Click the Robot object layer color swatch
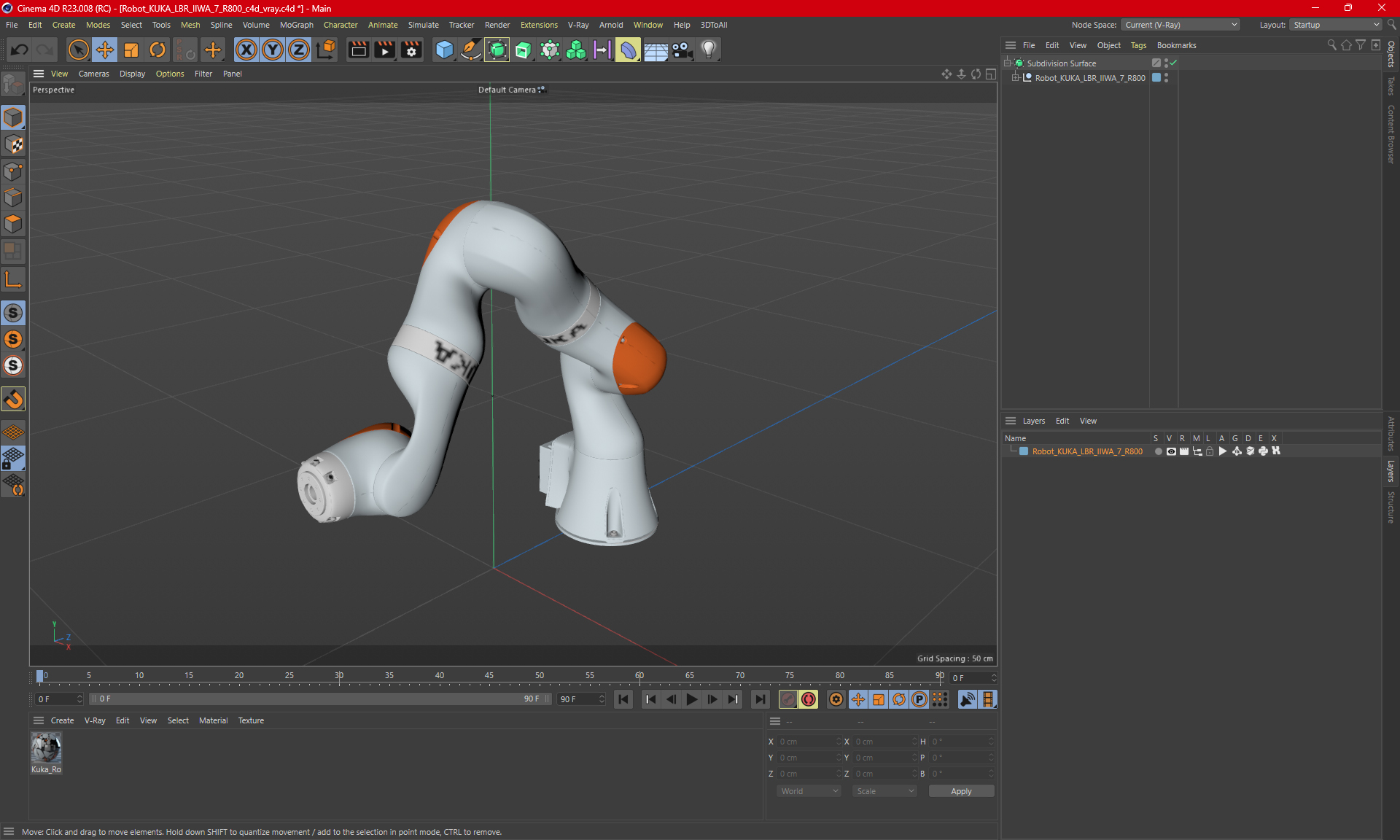This screenshot has height=840, width=1400. click(x=1156, y=78)
